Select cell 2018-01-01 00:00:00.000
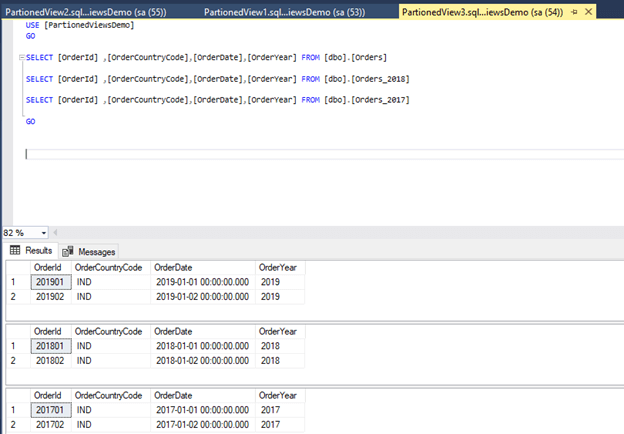Image resolution: width=624 pixels, height=434 pixels. tap(203, 346)
